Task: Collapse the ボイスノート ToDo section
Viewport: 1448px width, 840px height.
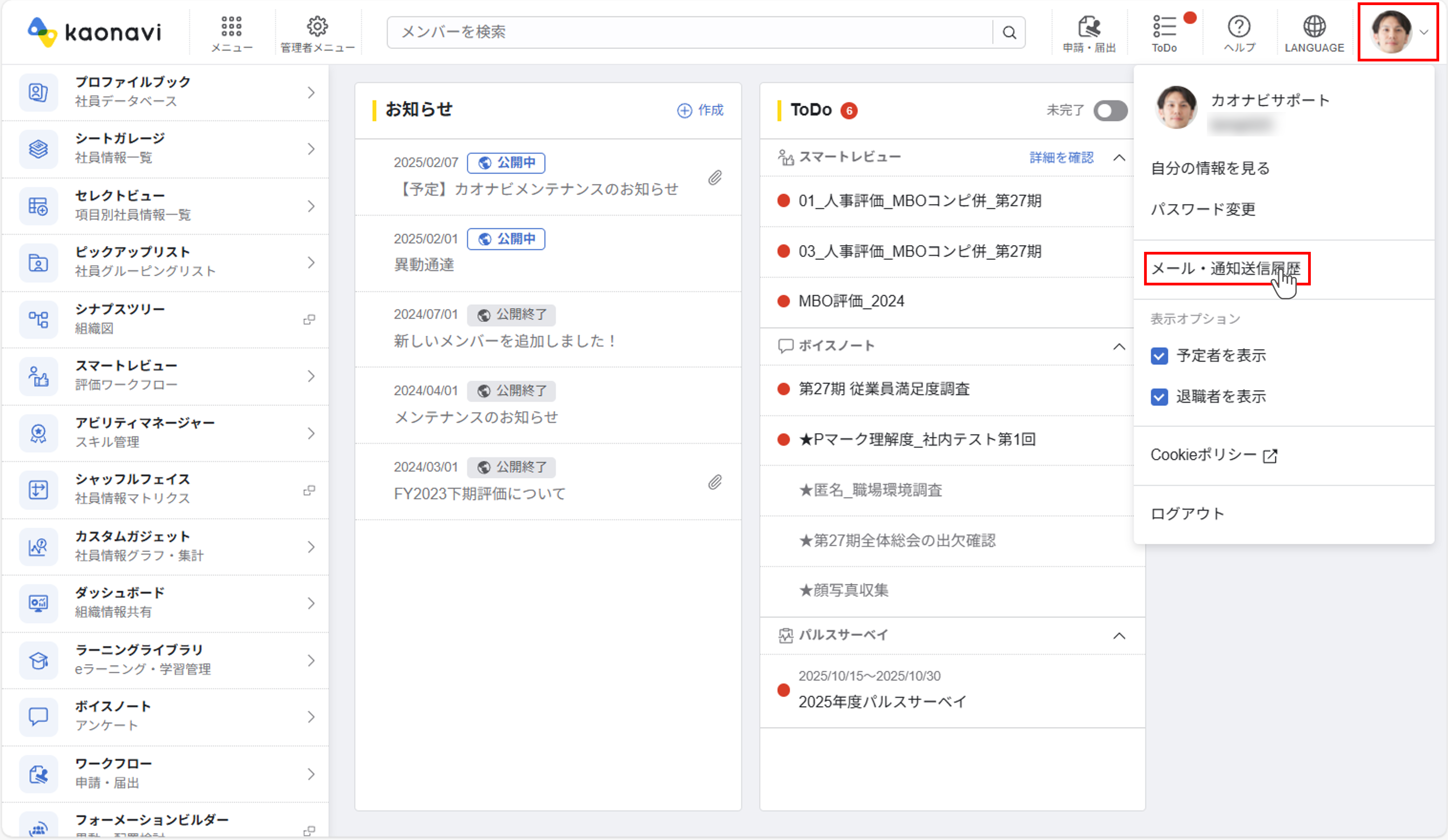Action: (1119, 346)
